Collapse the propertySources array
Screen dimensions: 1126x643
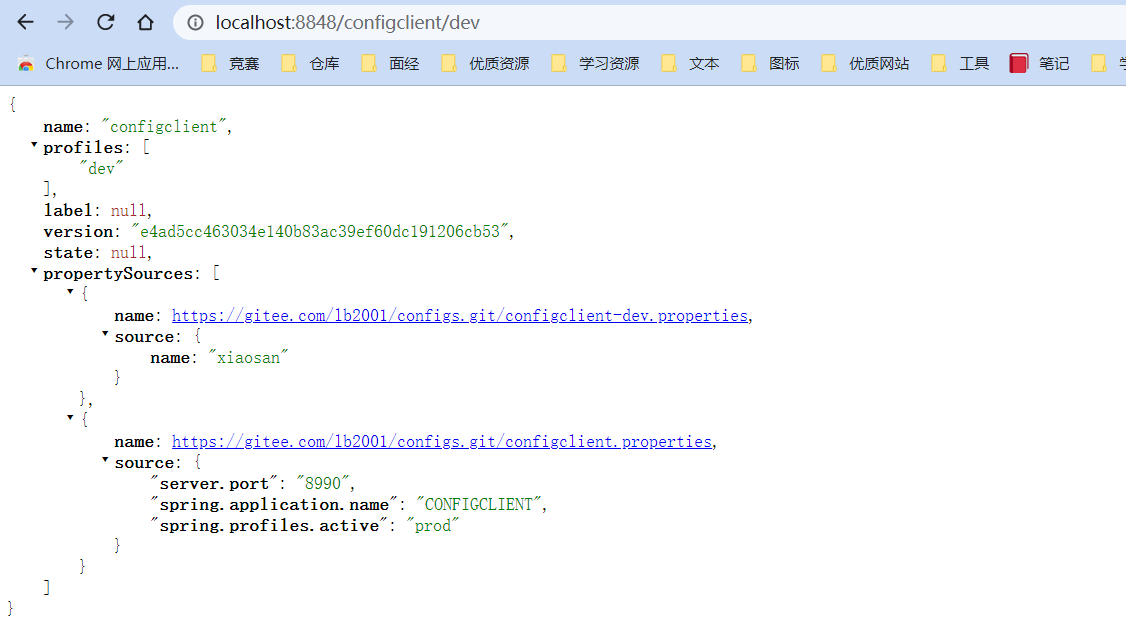point(34,271)
